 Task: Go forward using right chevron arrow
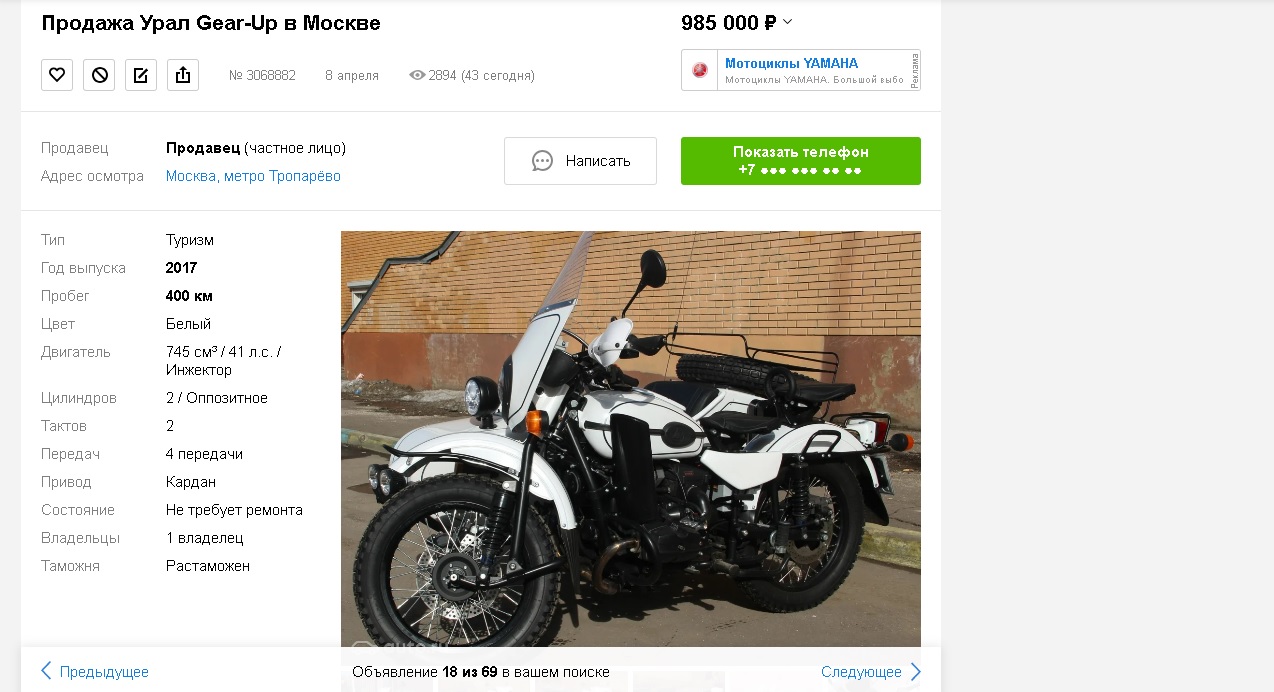pyautogui.click(x=916, y=671)
